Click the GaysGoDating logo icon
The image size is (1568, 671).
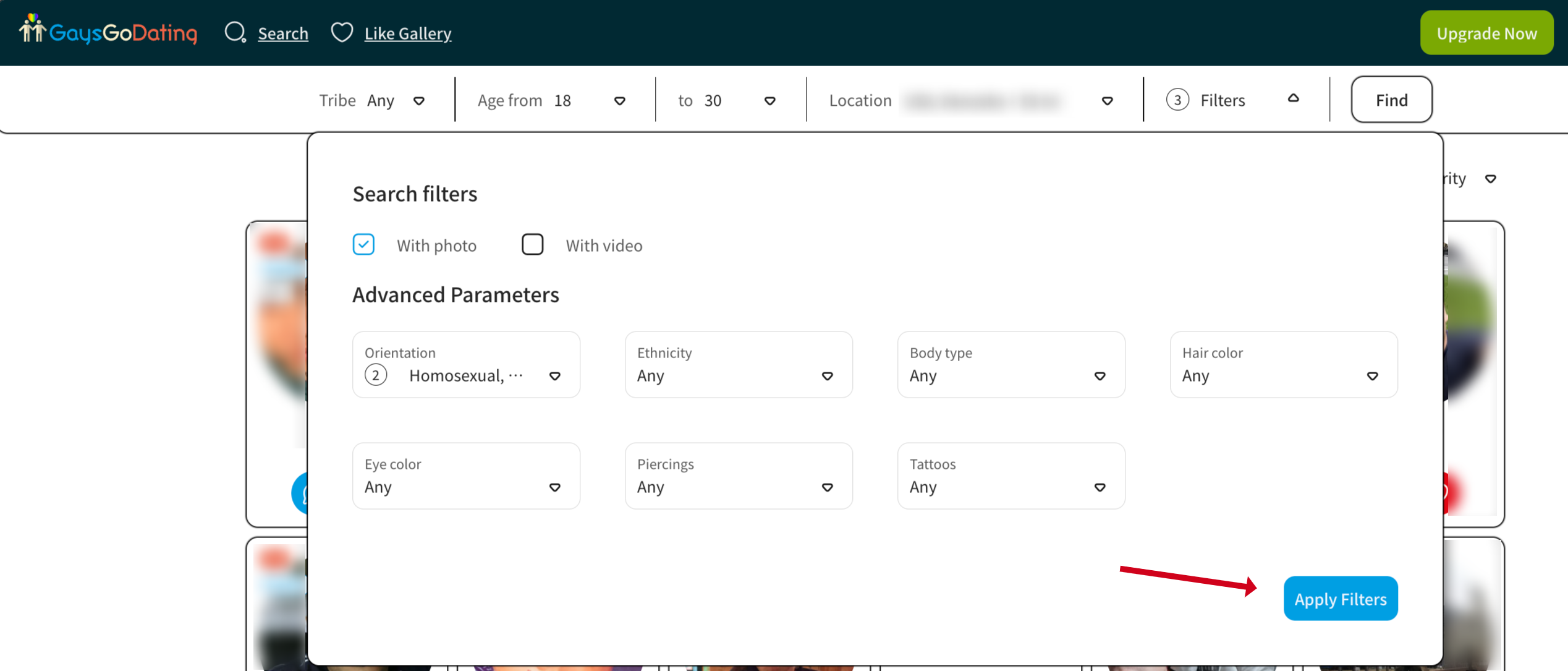click(32, 29)
